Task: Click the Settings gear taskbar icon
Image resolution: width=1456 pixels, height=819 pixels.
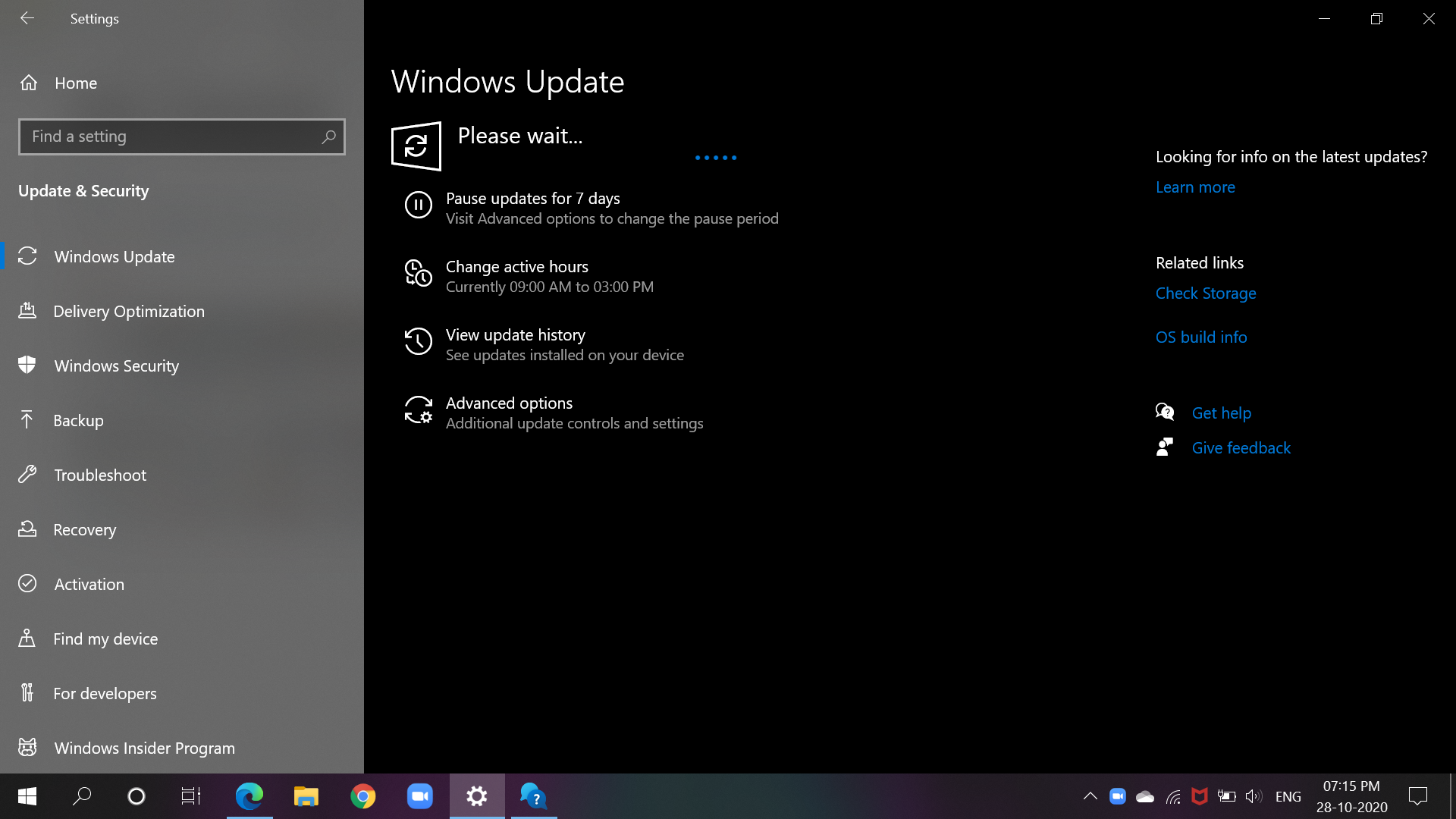Action: pyautogui.click(x=477, y=796)
